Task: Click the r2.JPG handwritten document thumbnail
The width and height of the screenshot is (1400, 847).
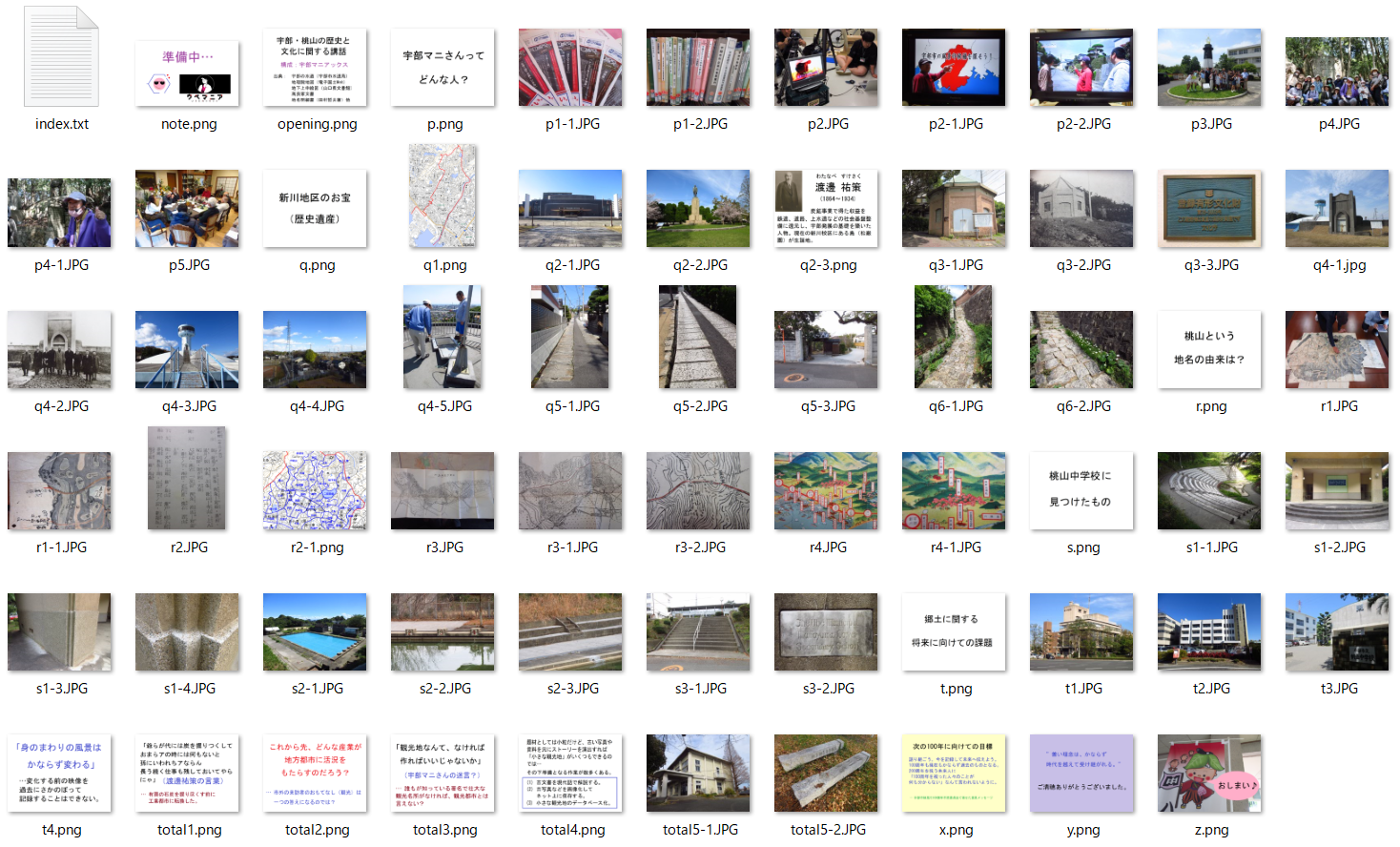Action: tap(188, 479)
